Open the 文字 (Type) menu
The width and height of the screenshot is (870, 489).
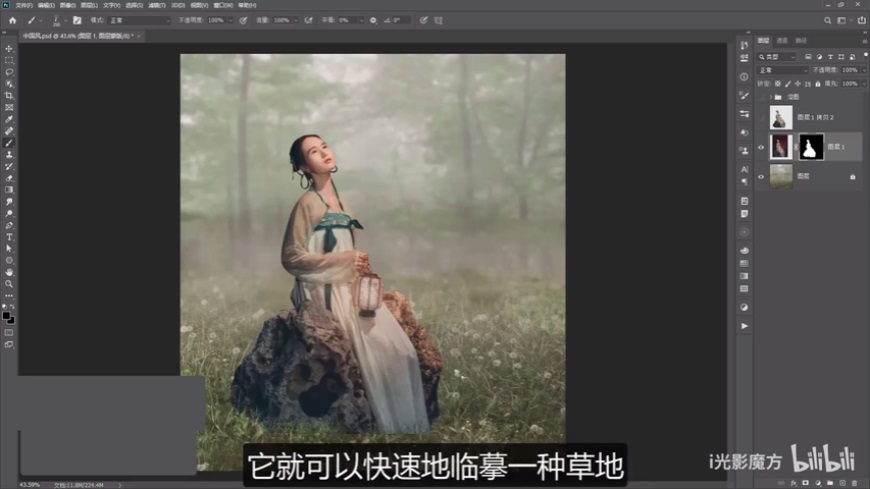112,5
